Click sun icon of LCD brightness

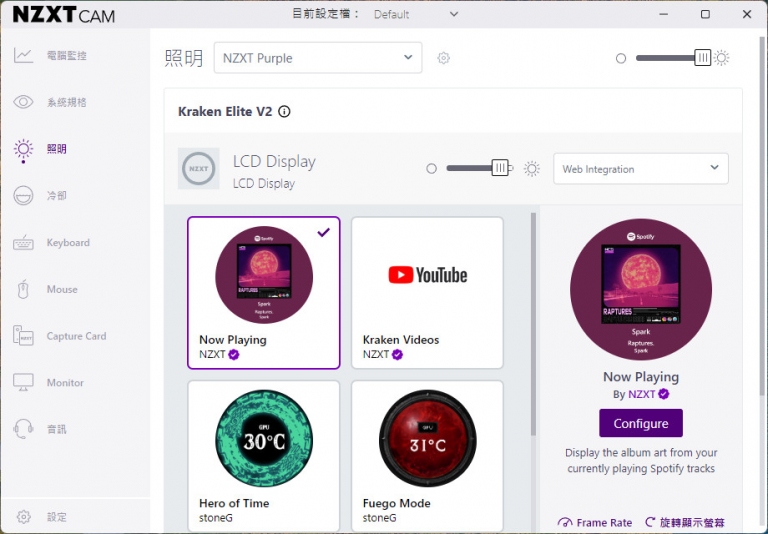(531, 169)
